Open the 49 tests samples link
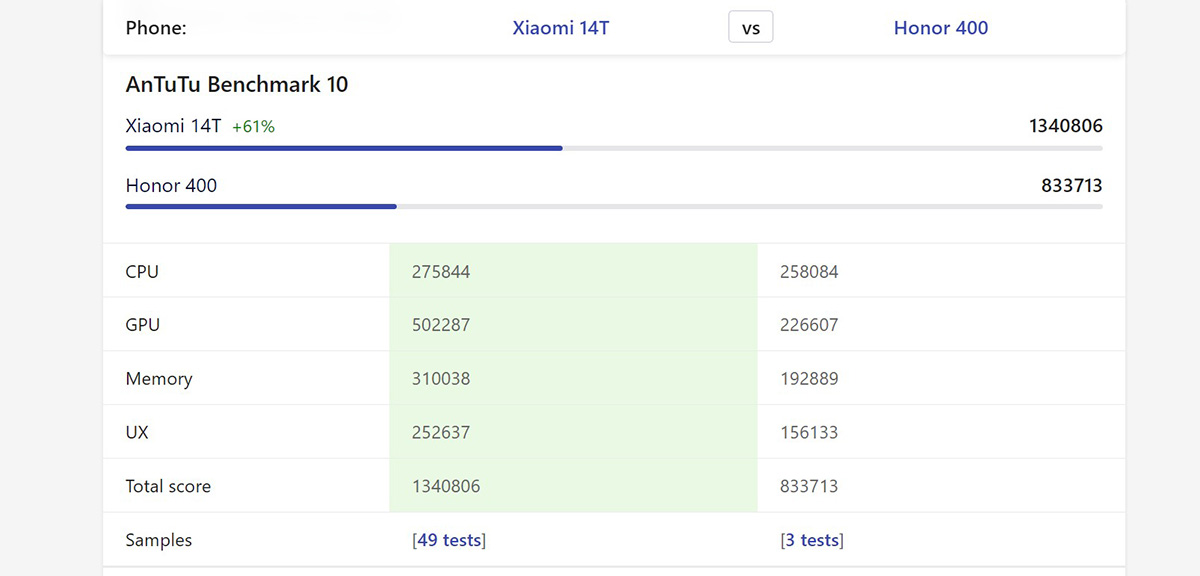 (x=449, y=540)
